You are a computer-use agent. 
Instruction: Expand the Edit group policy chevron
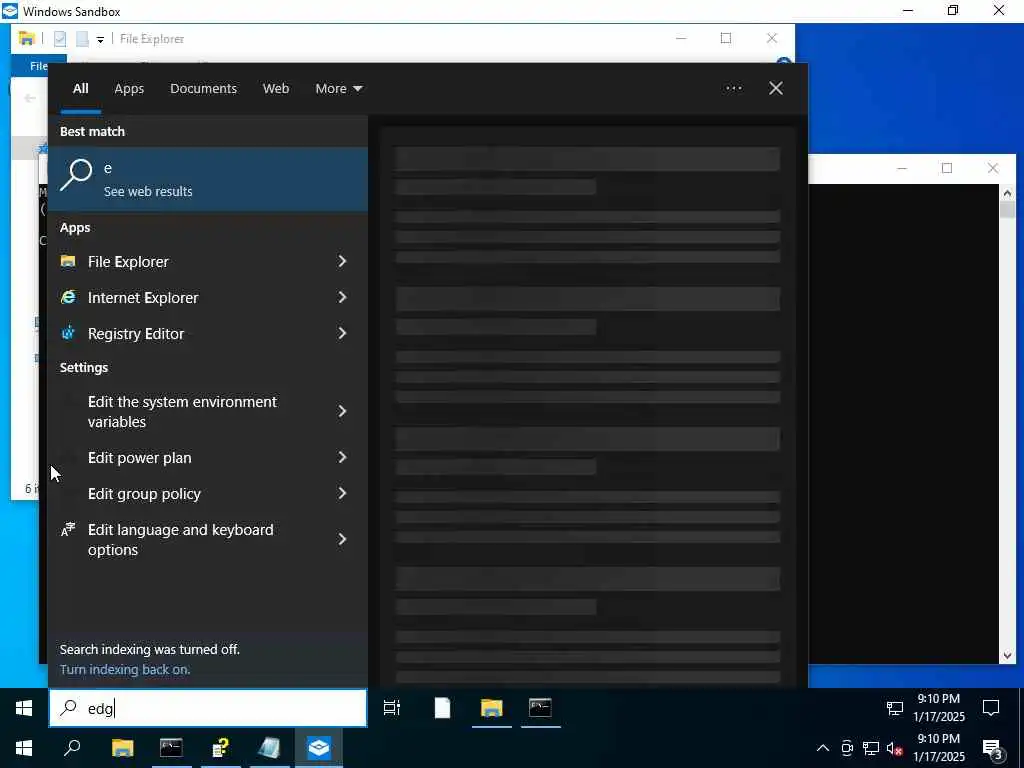342,493
